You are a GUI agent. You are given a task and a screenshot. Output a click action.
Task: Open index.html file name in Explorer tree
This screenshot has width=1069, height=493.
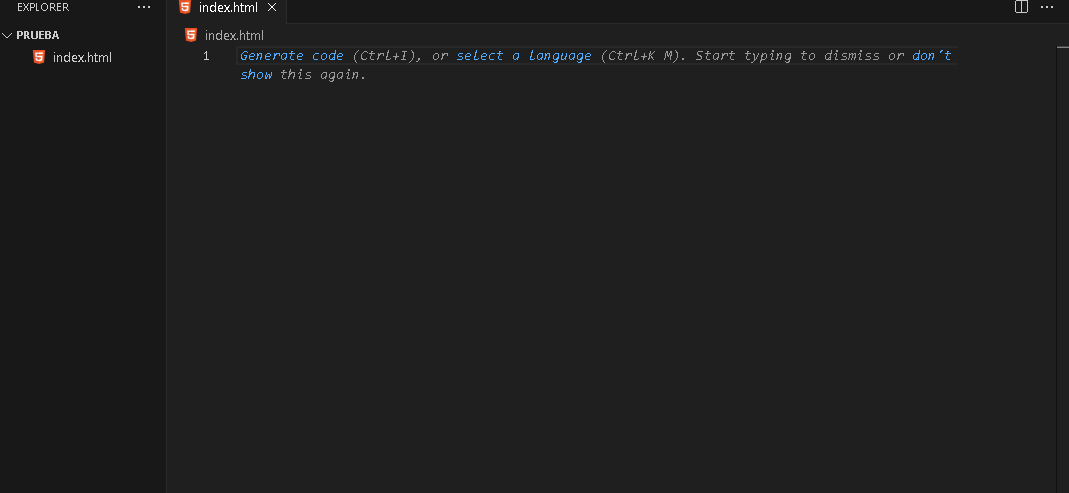[82, 57]
